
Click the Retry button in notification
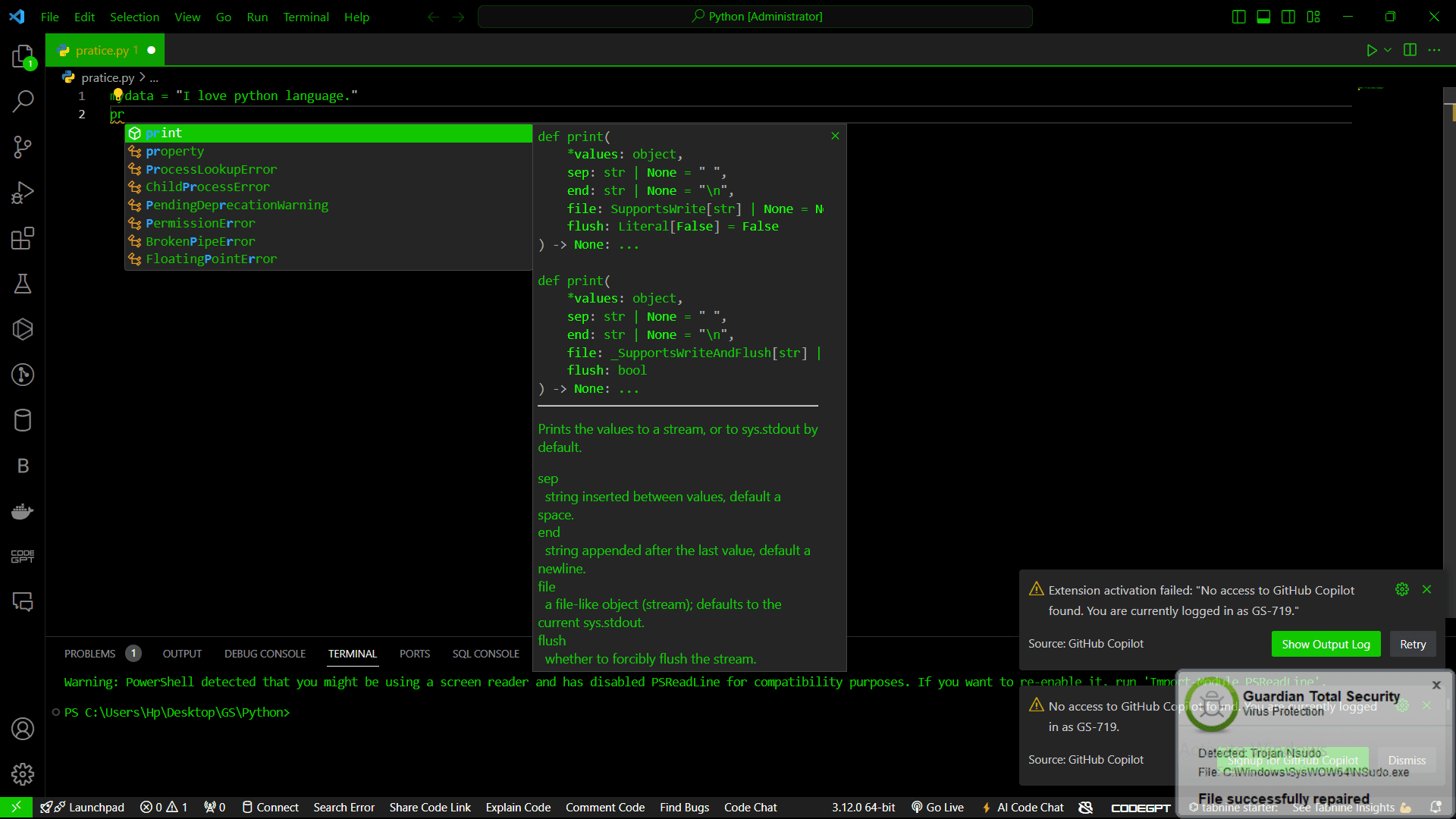[x=1412, y=644]
